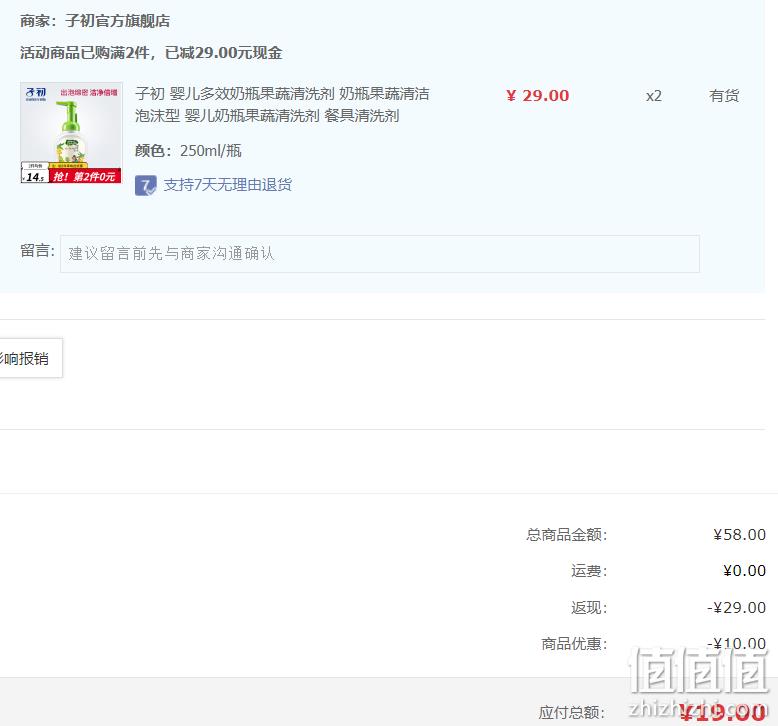Open the 子初 婴儿多效奶瓶果蔬清洗剂 product title
This screenshot has width=778, height=726.
tap(282, 105)
